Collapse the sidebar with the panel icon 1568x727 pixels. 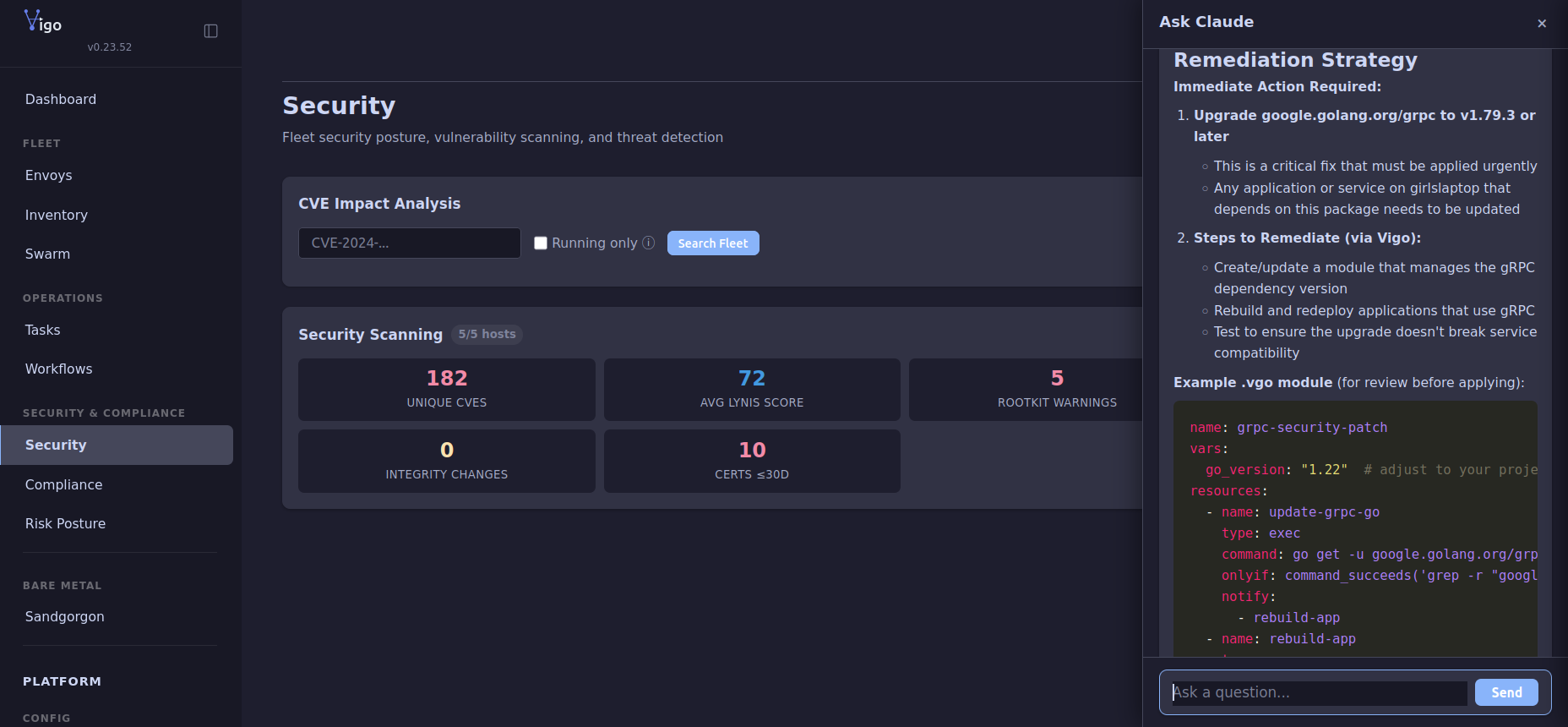pos(211,31)
